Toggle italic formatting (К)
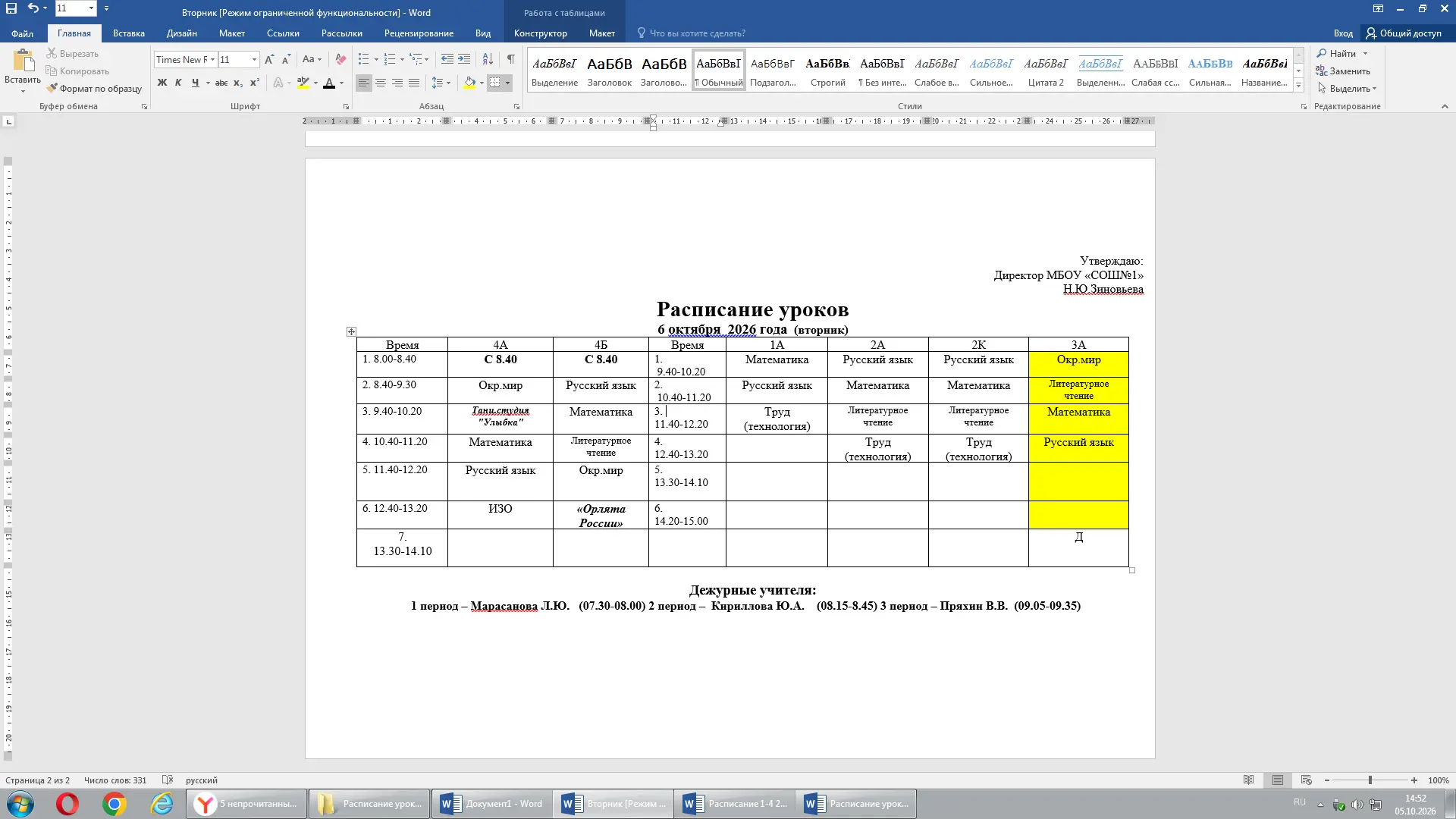Screen dimensions: 1456x819 pyautogui.click(x=178, y=83)
